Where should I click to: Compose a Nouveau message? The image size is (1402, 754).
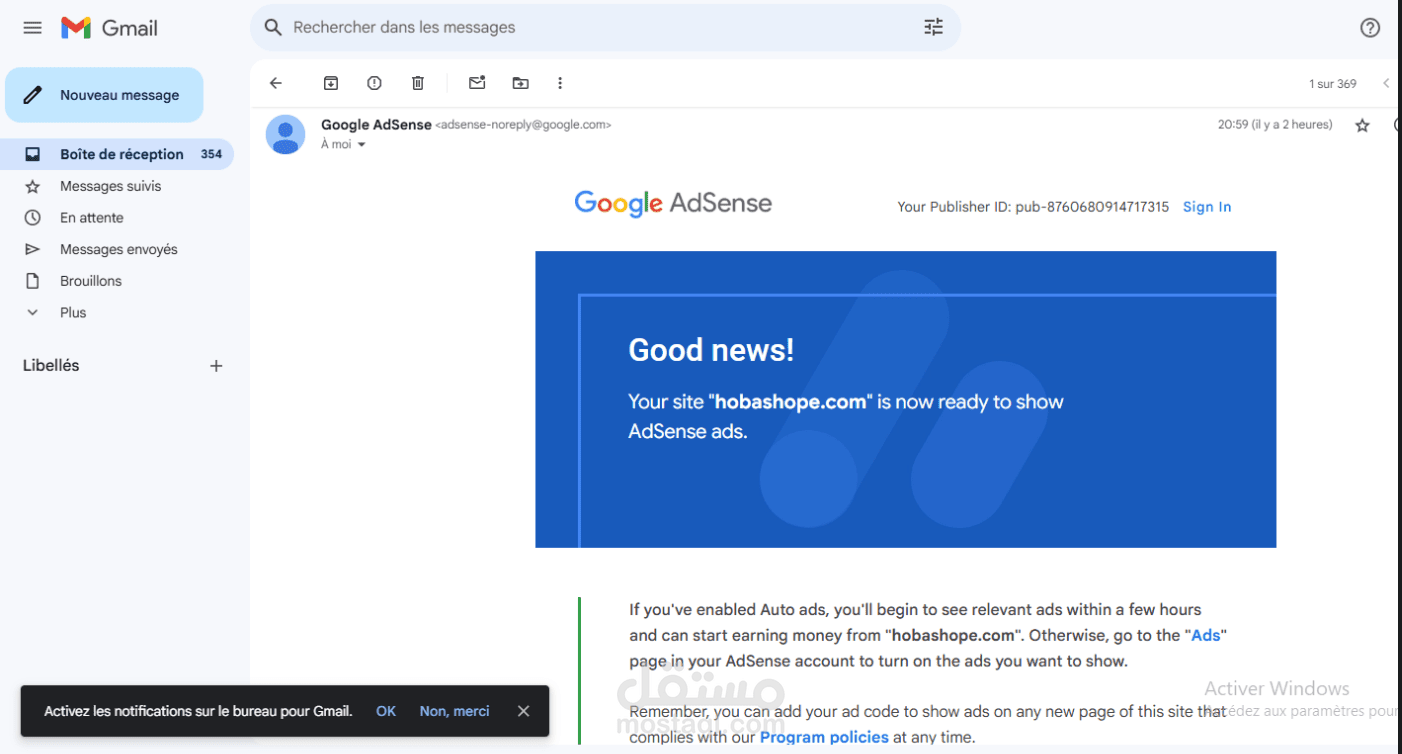(x=104, y=95)
